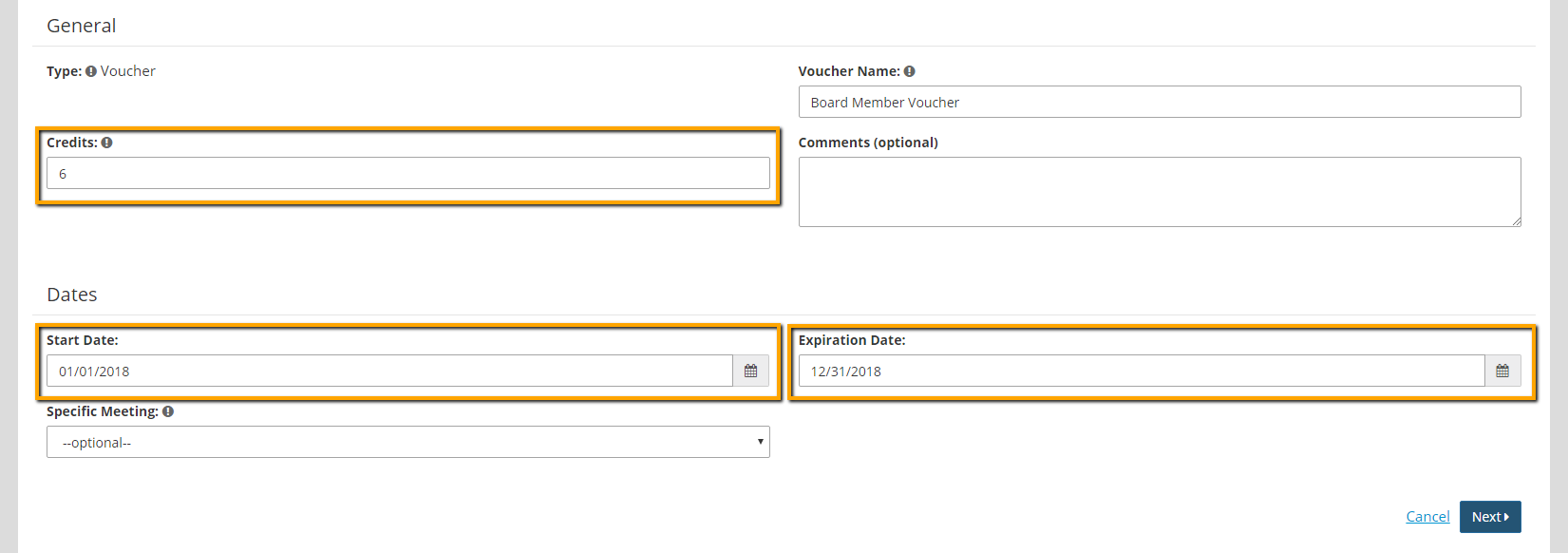
Task: Click the Next button
Action: (x=1490, y=517)
